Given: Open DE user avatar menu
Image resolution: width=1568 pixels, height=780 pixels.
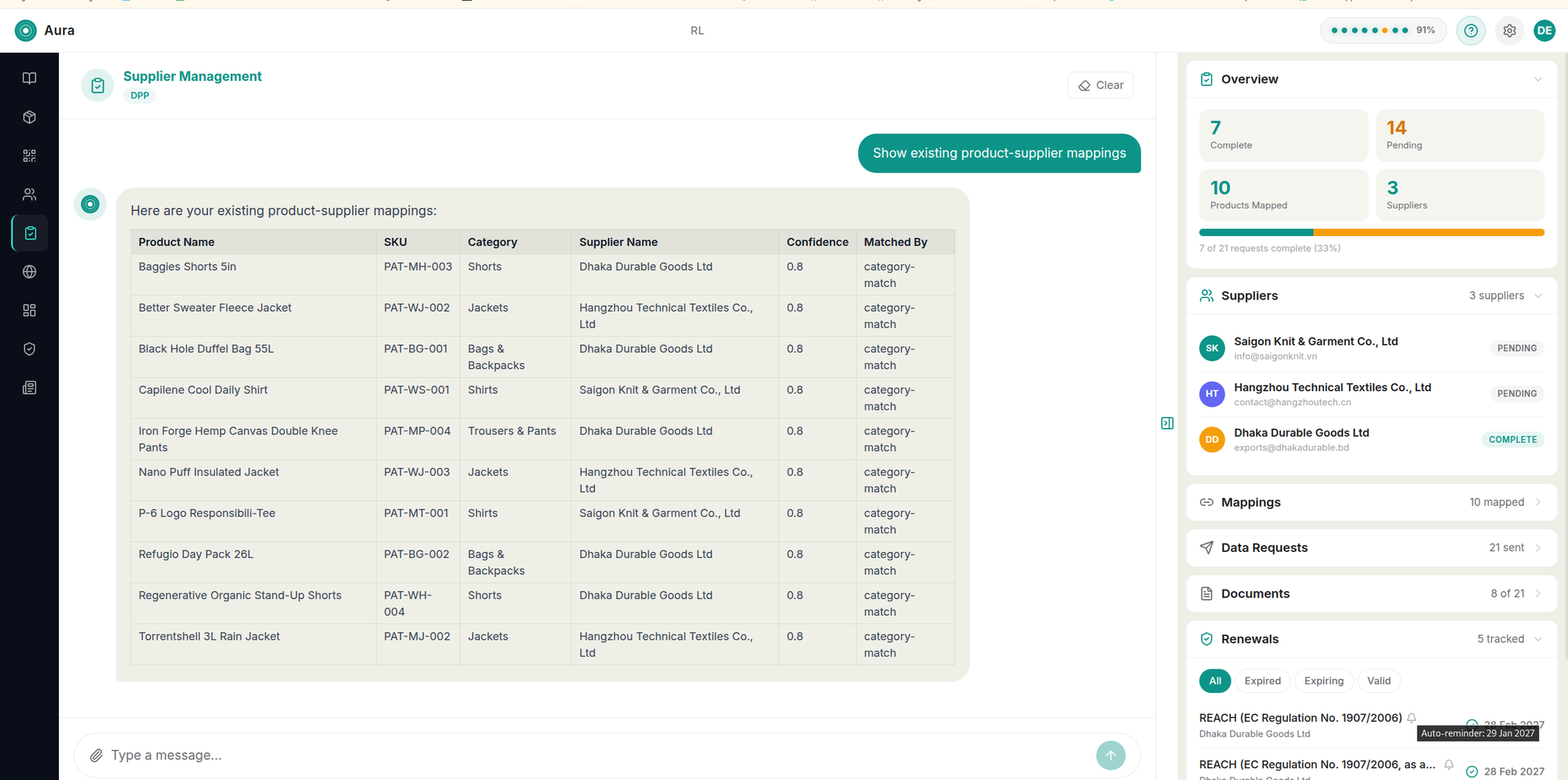Looking at the screenshot, I should [1544, 31].
